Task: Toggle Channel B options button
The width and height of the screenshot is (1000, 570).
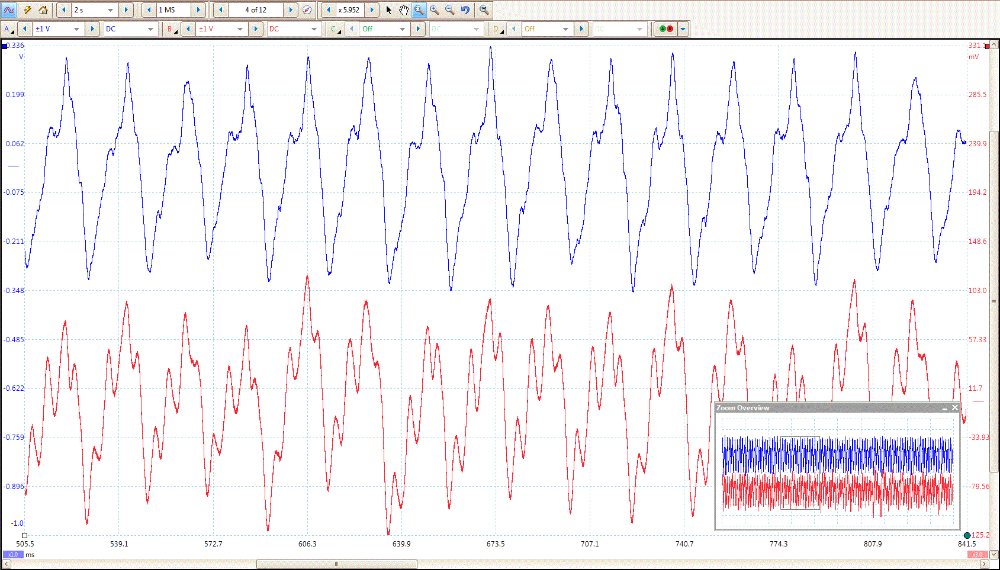Action: tap(171, 29)
